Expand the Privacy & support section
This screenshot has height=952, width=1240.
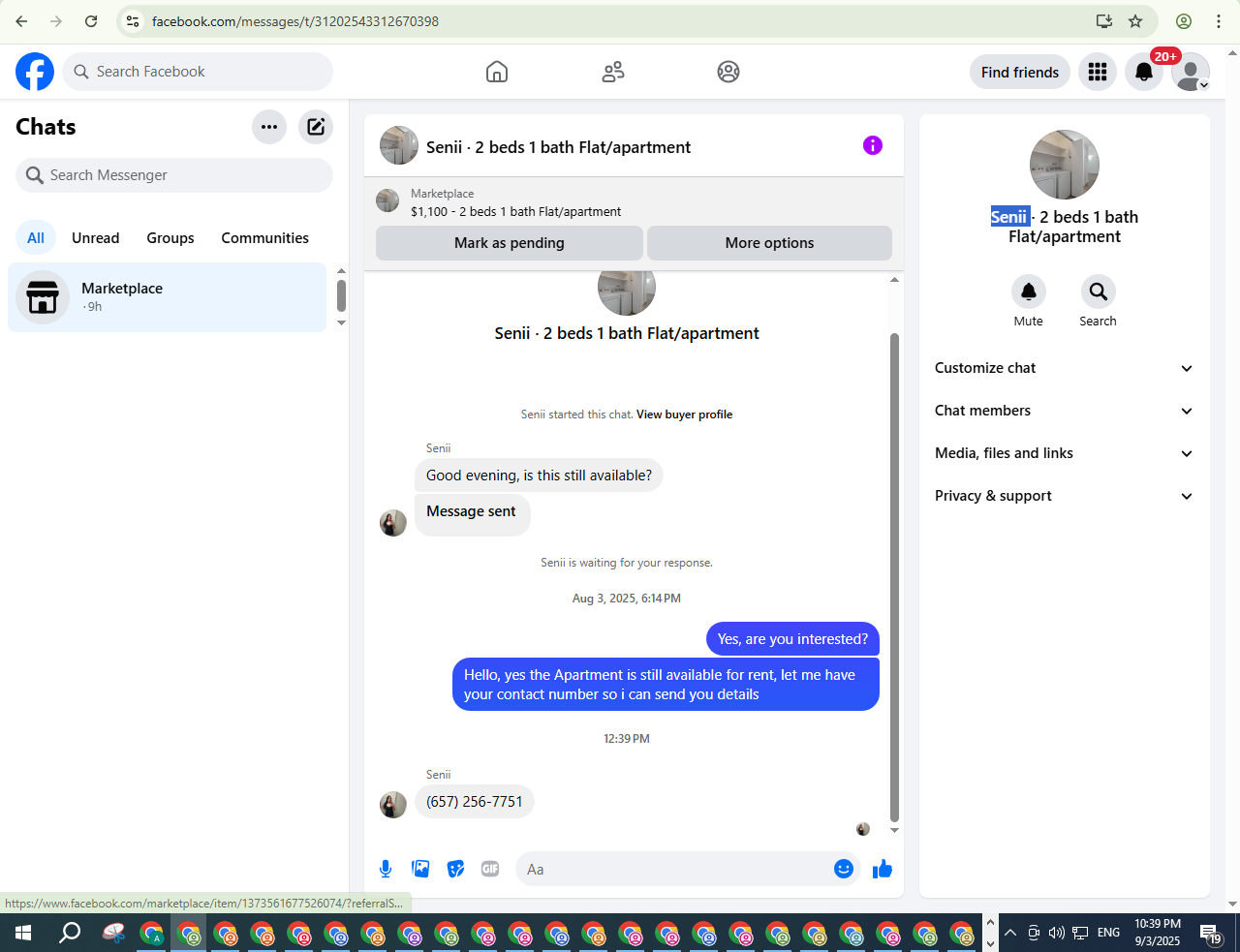tap(1065, 496)
